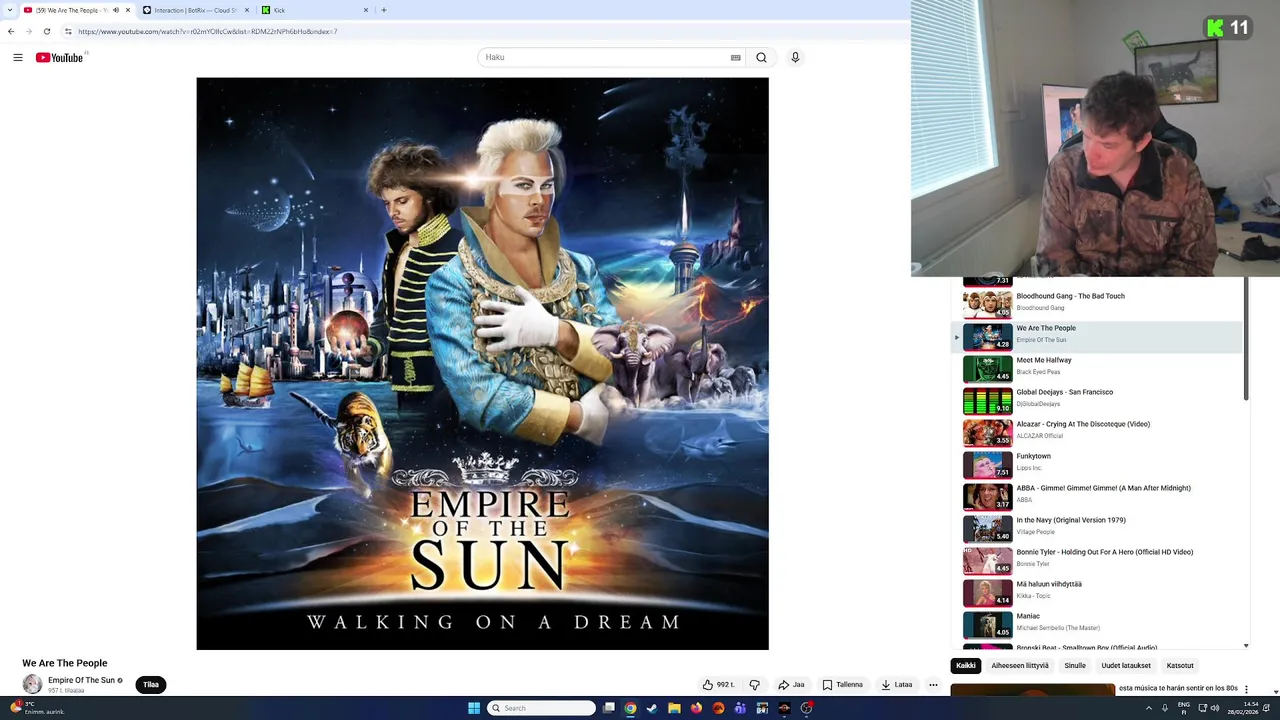Screen dimensions: 1280x720
Task: Select the Sinulle filter chip
Action: 1075,666
